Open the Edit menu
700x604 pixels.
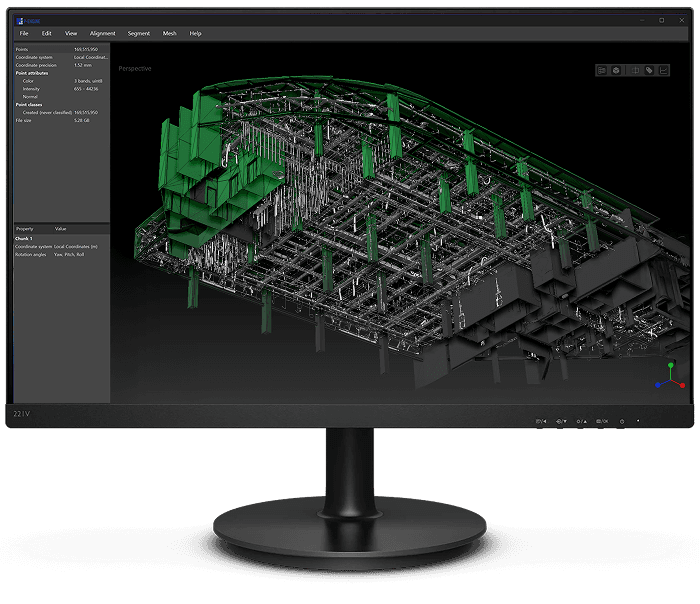coord(46,33)
